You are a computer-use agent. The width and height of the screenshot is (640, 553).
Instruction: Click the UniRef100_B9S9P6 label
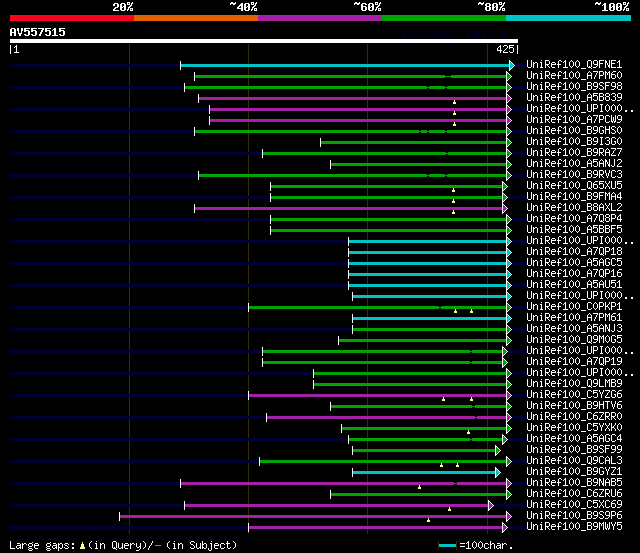[x=574, y=516]
